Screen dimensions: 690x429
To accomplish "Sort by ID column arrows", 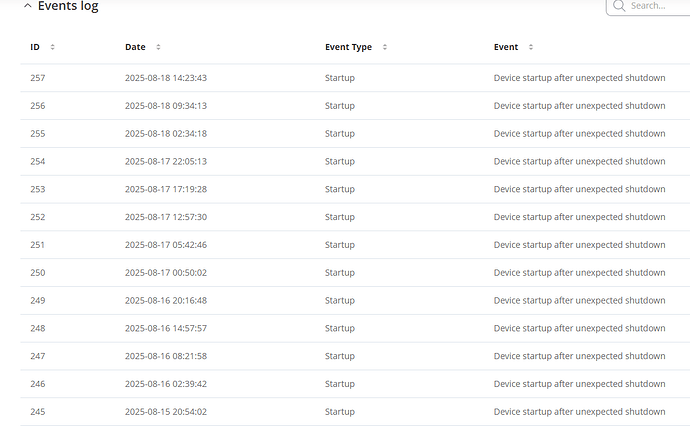I will [x=52, y=47].
